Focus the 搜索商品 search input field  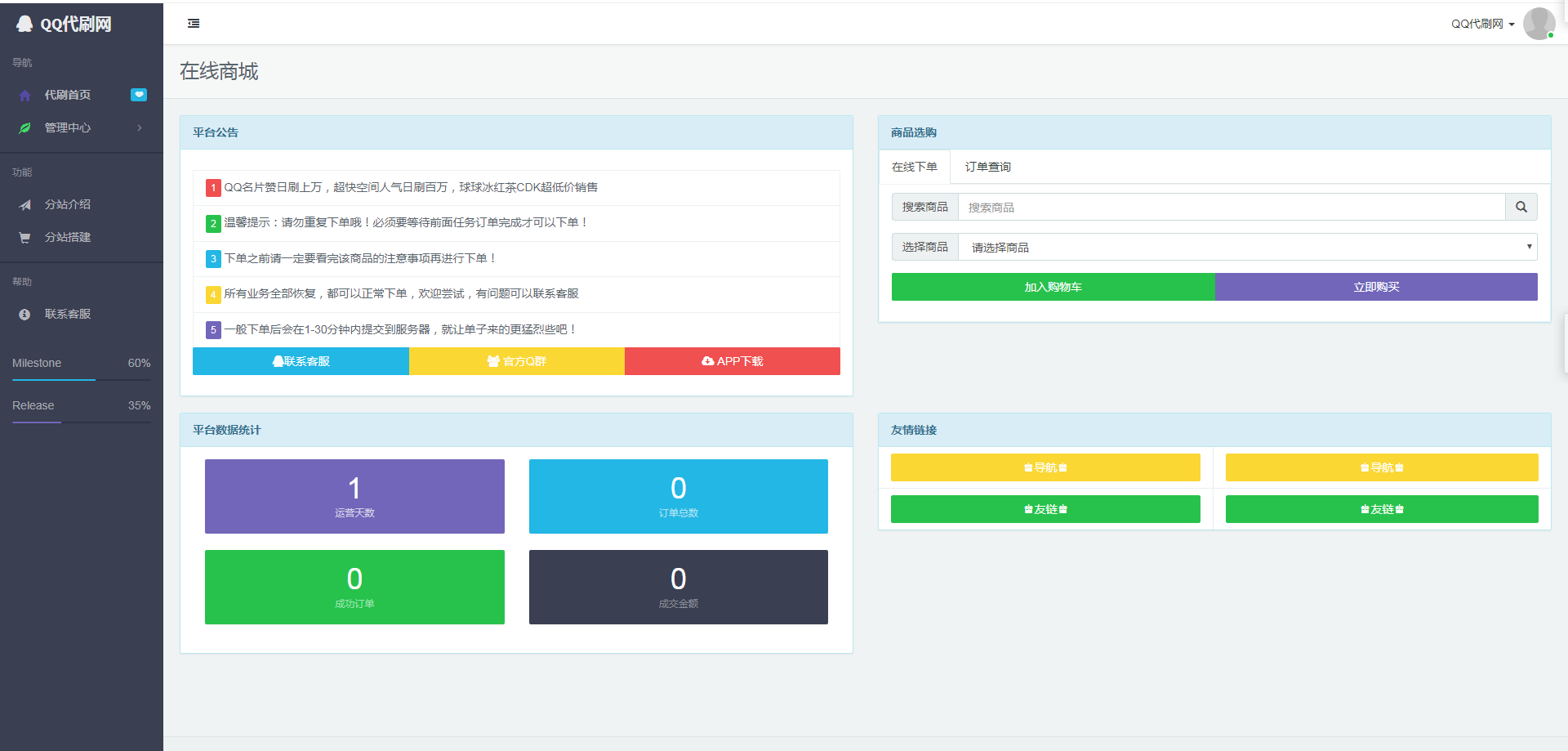[1232, 207]
